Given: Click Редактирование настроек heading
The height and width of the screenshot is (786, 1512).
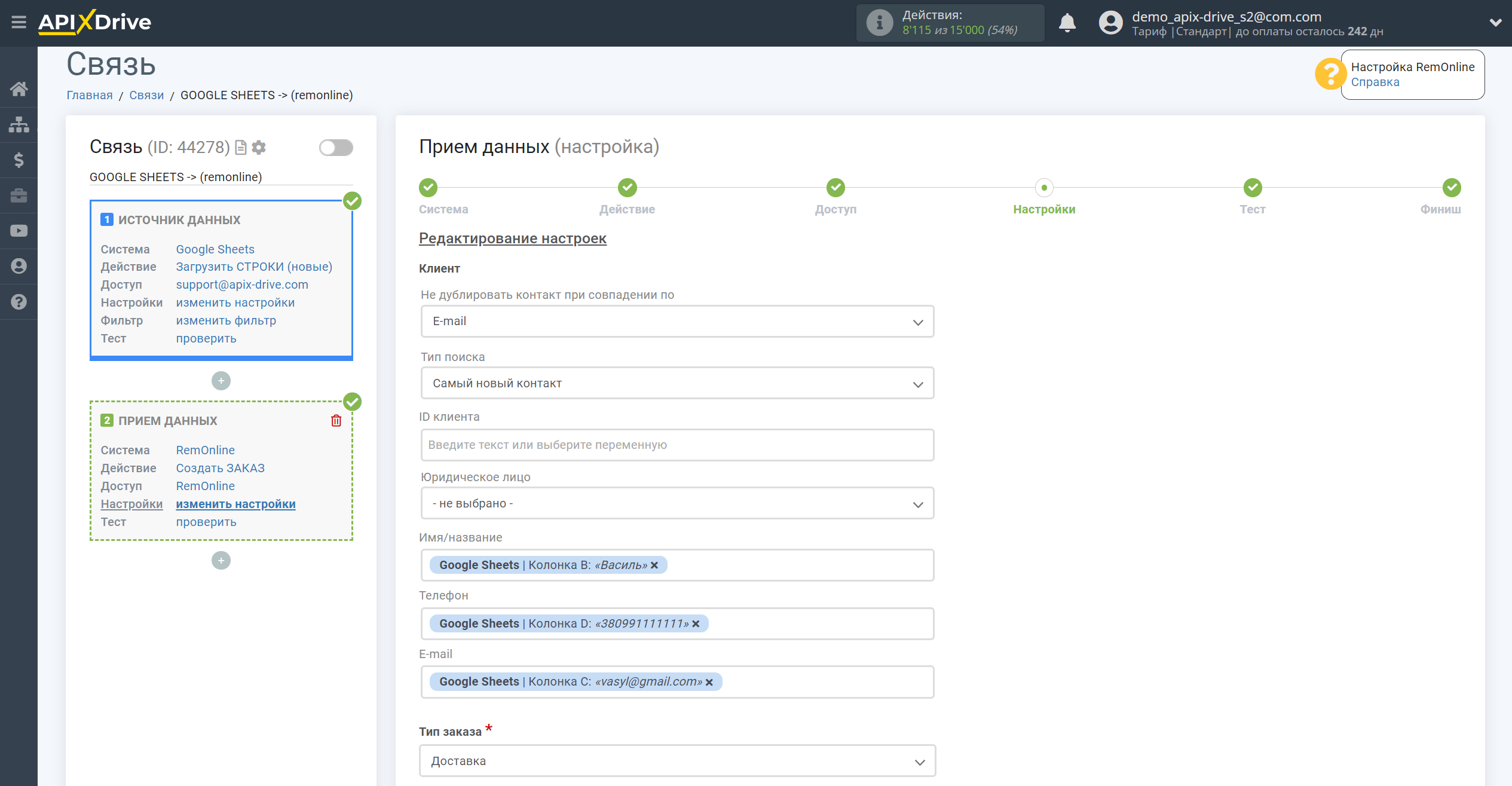Looking at the screenshot, I should pos(512,238).
